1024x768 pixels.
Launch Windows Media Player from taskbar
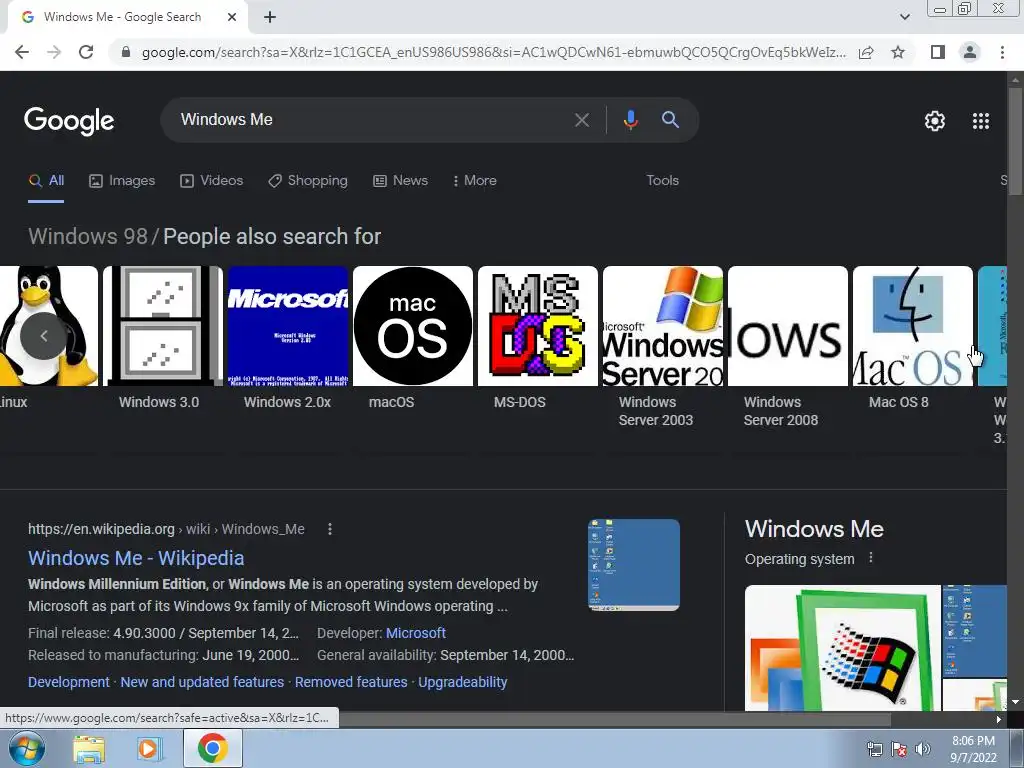tap(149, 749)
